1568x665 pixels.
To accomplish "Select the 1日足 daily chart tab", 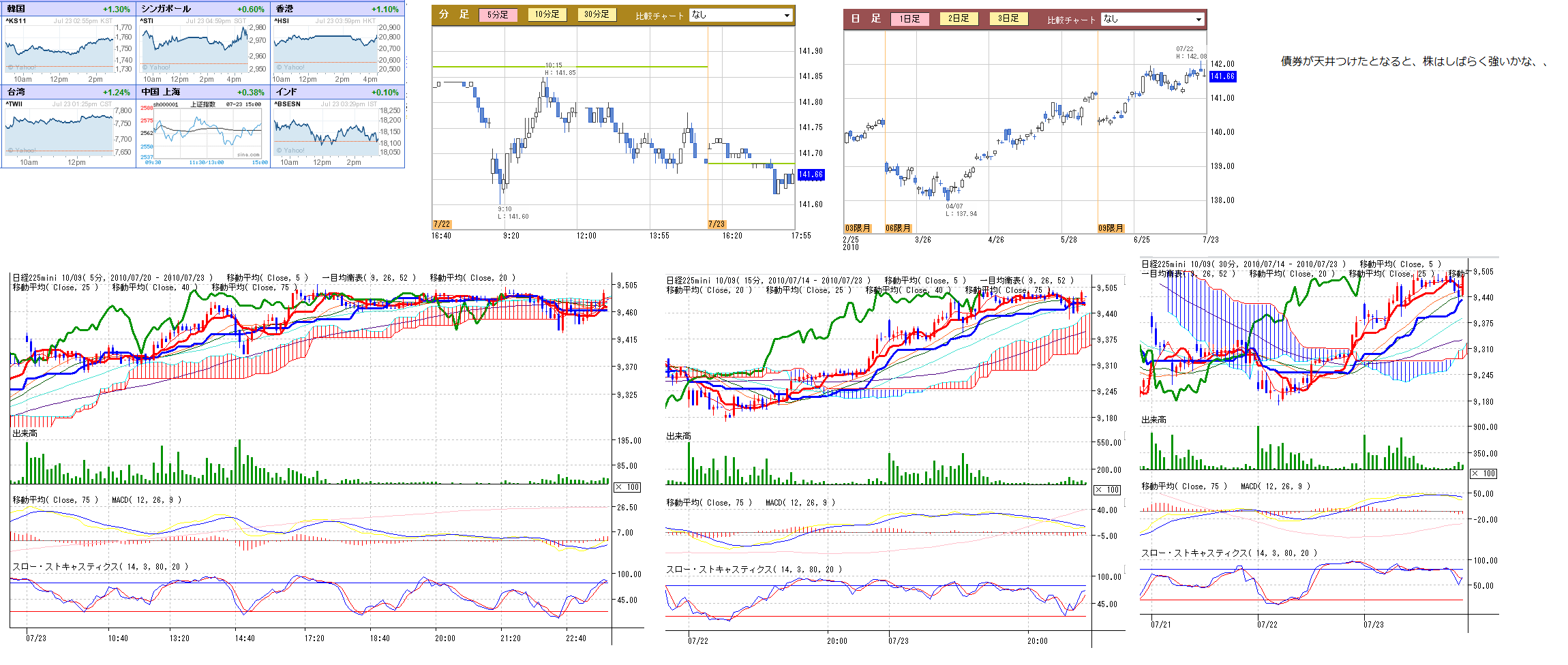I will 909,19.
